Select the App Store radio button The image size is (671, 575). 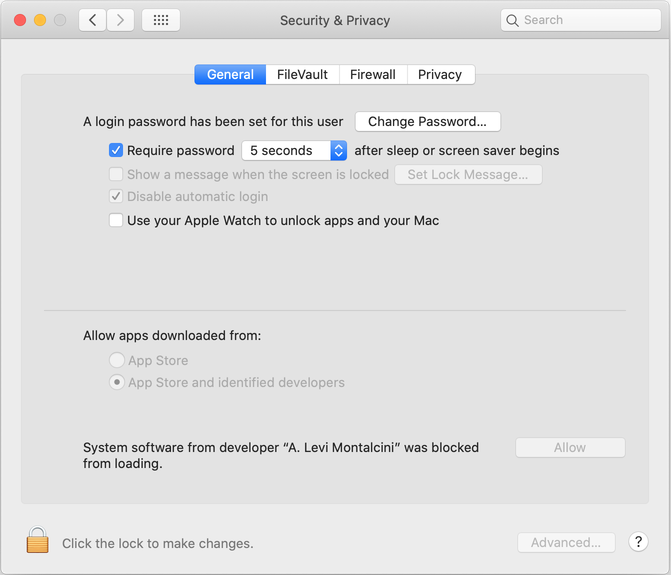click(x=117, y=360)
